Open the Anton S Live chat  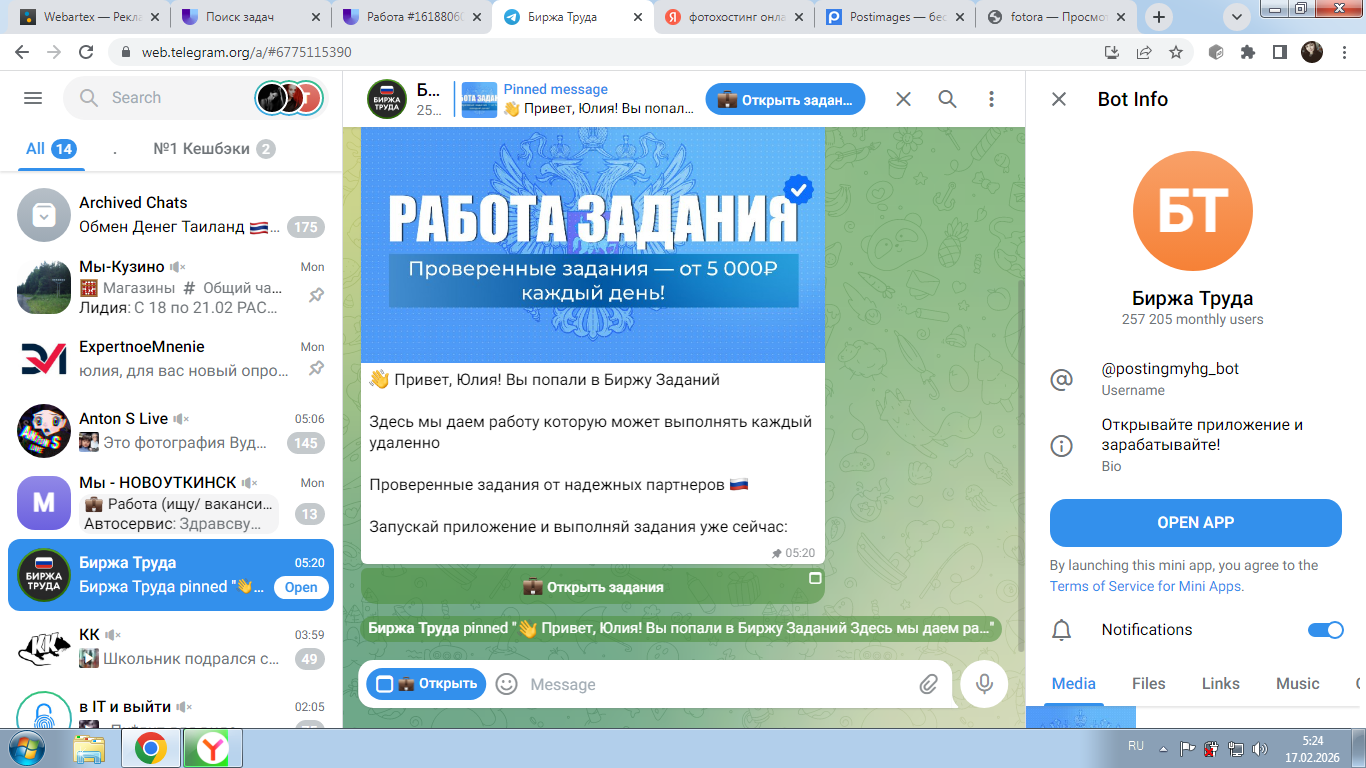pyautogui.click(x=171, y=431)
